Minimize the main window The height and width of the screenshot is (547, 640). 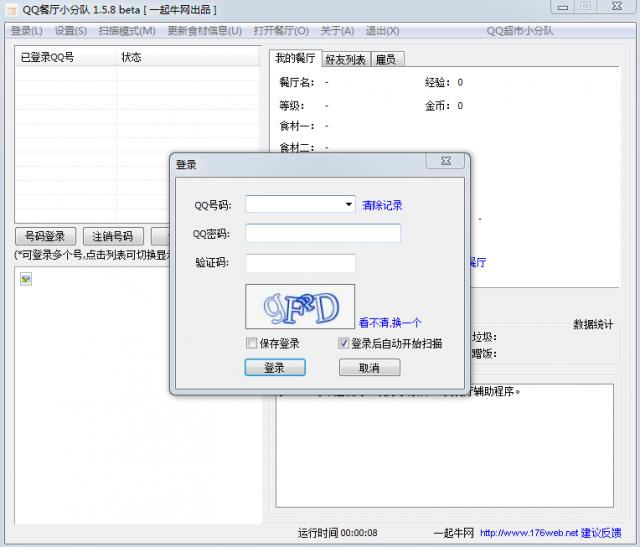coord(563,7)
